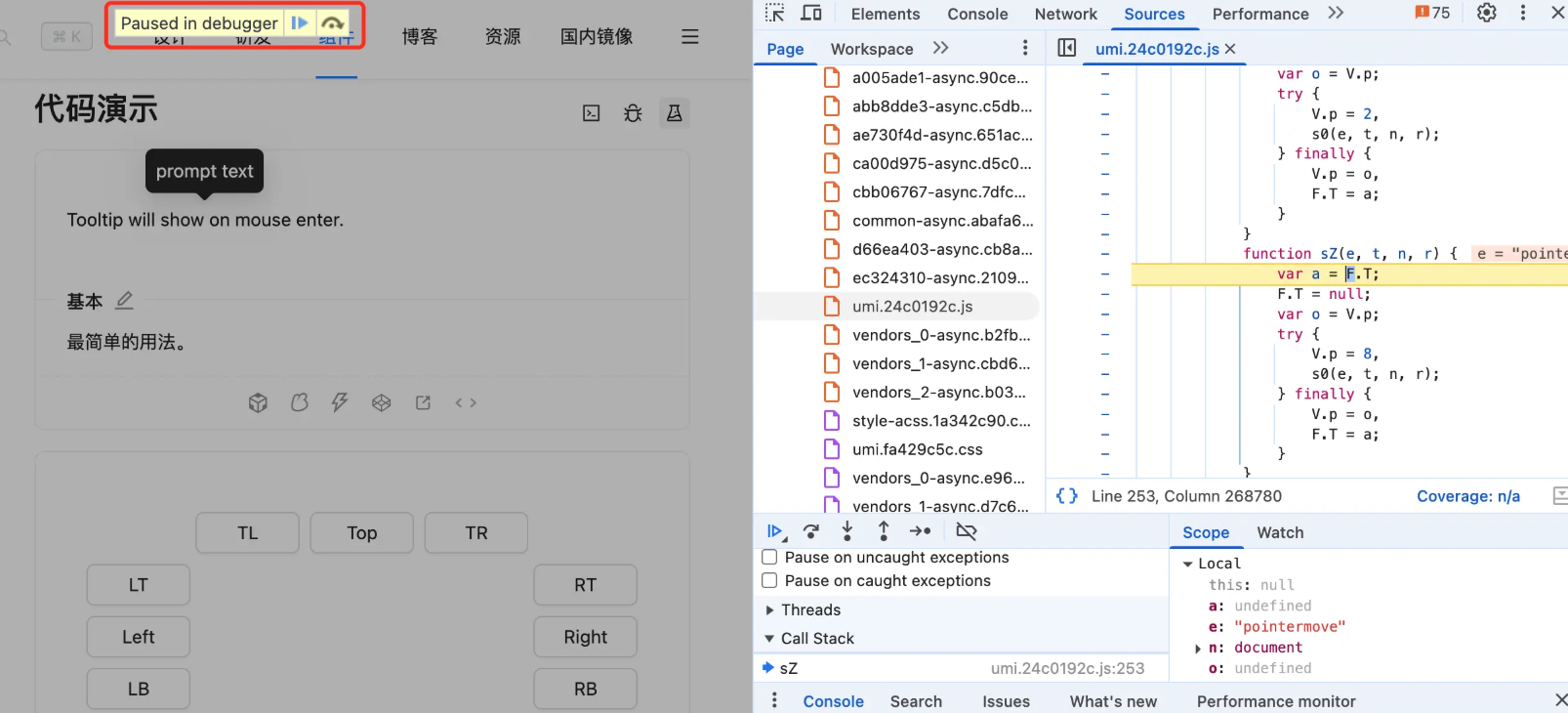The width and height of the screenshot is (1568, 713).
Task: Step over in paused debugger overlay
Action: point(332,22)
